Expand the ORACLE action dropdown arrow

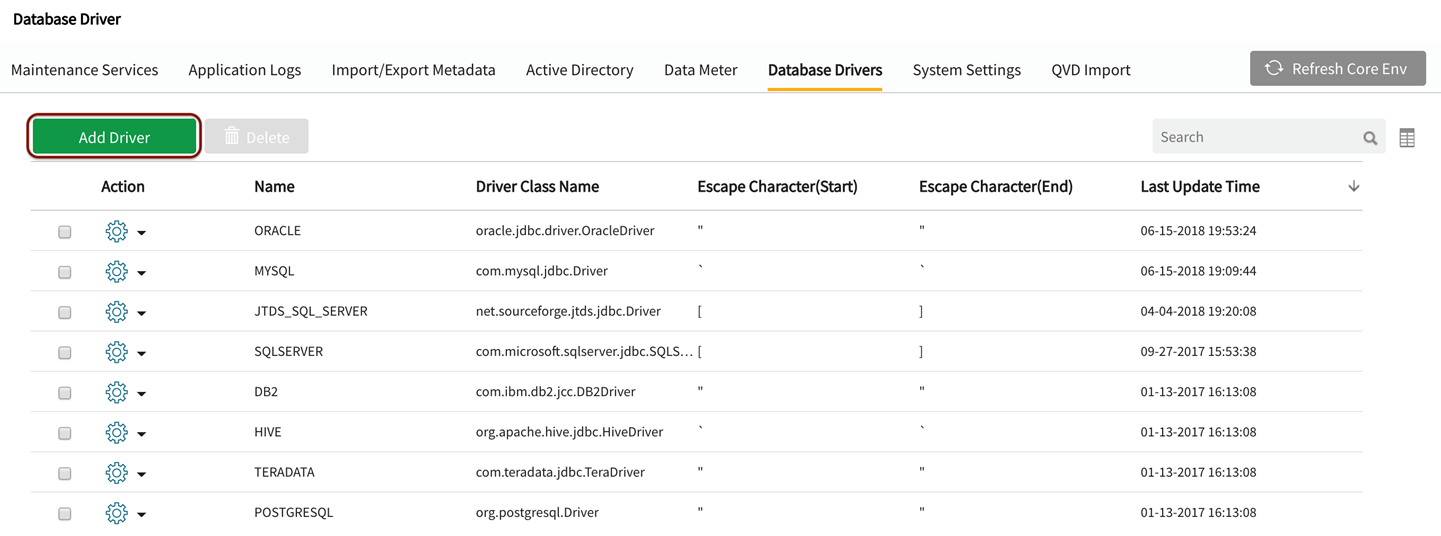142,233
